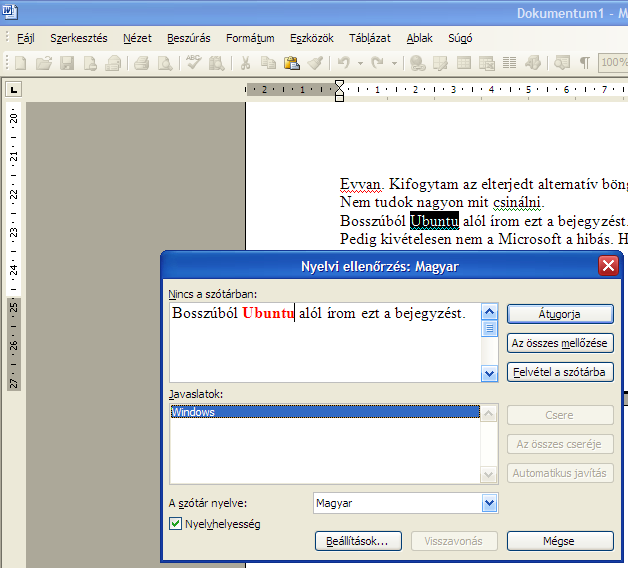Close the Nyelvi ellenőrzés dialog
628x568 pixels.
pos(608,265)
